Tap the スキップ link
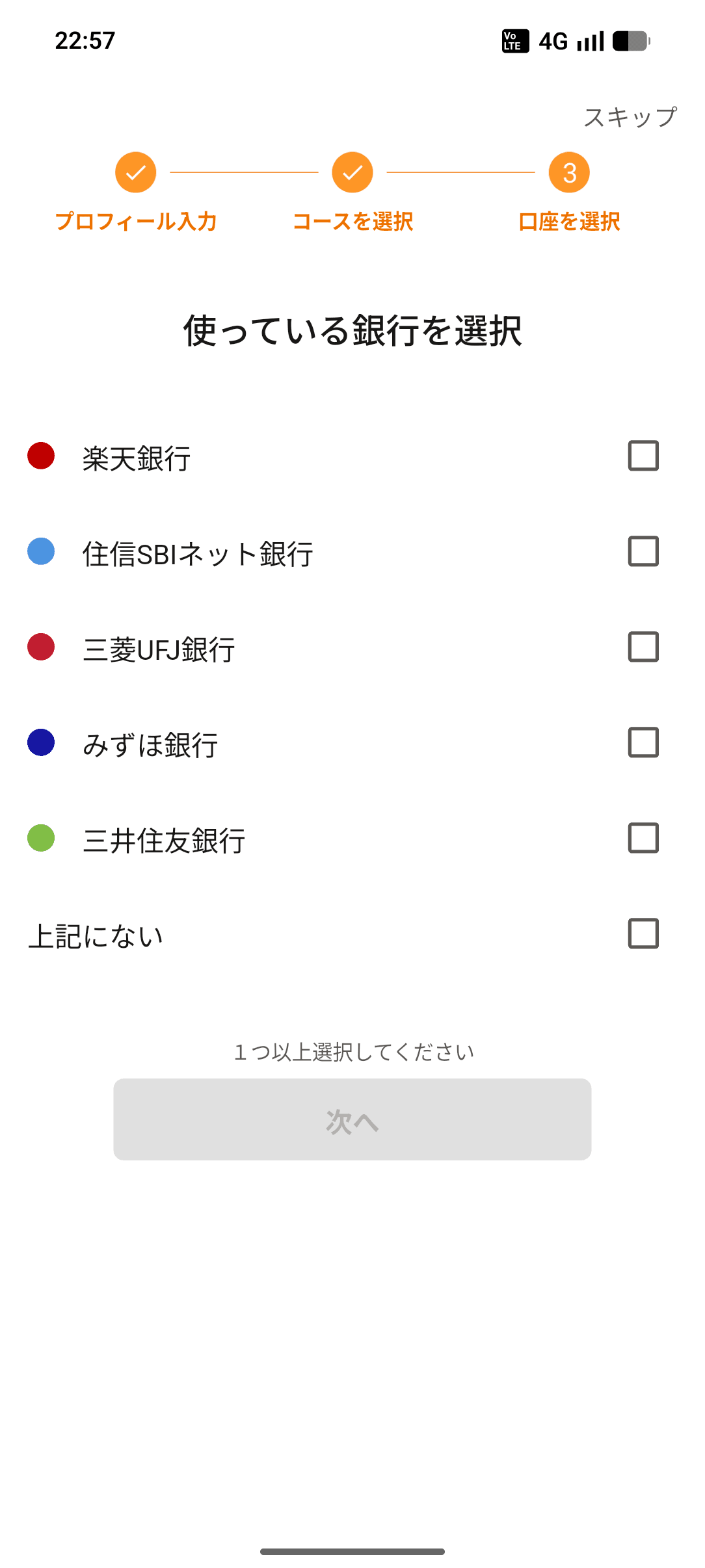The image size is (705, 1568). click(x=630, y=118)
